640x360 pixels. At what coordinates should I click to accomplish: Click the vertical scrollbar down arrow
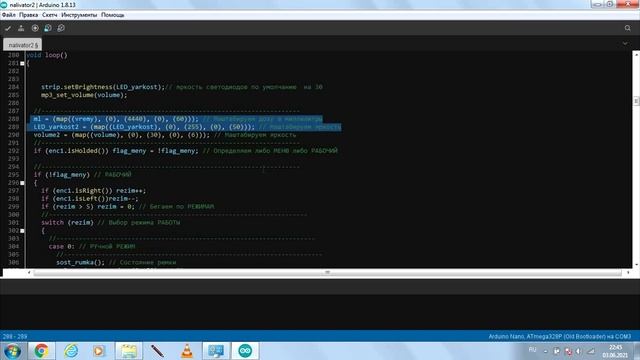(636, 265)
